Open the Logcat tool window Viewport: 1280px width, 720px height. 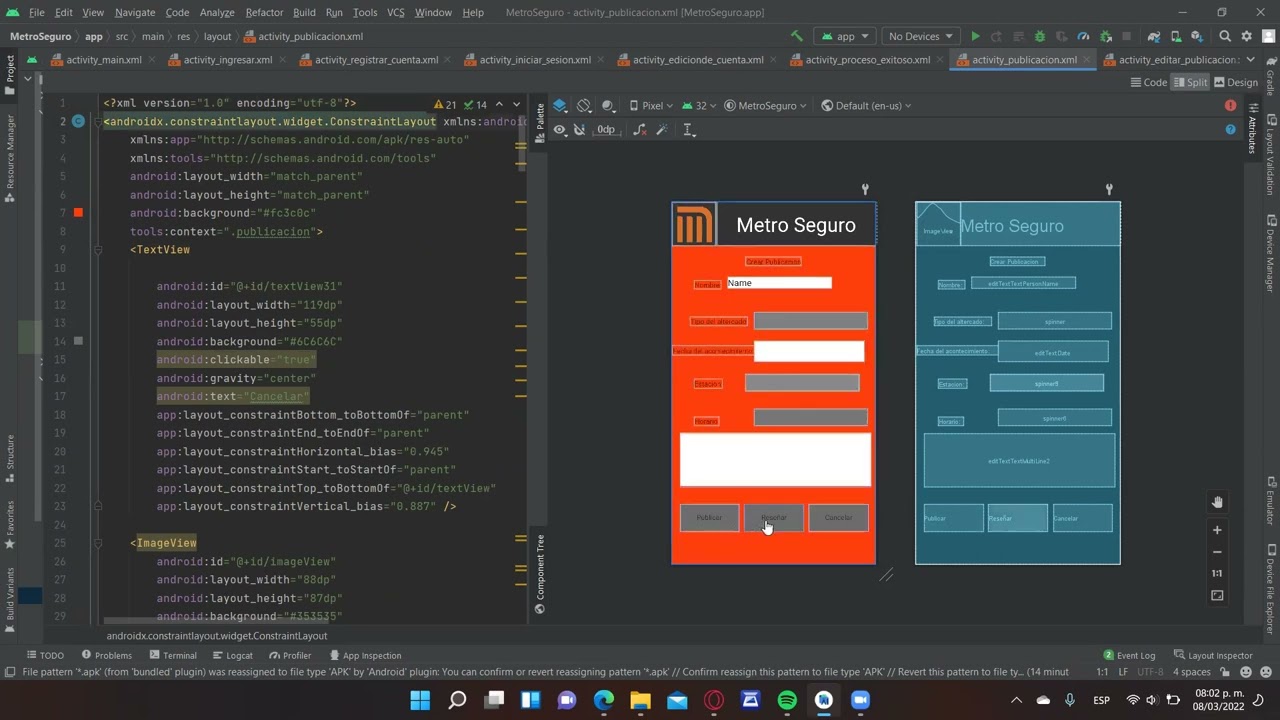point(232,656)
